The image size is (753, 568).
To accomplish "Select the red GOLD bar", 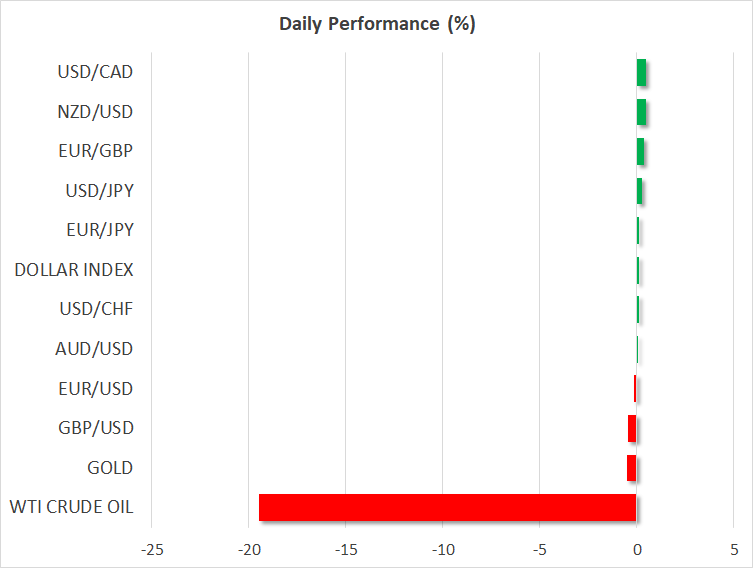I will 632,468.
